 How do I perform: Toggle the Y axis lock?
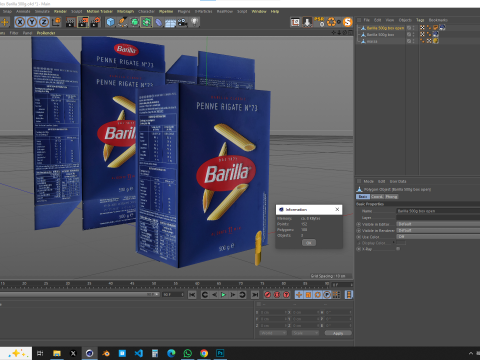(x=32, y=22)
